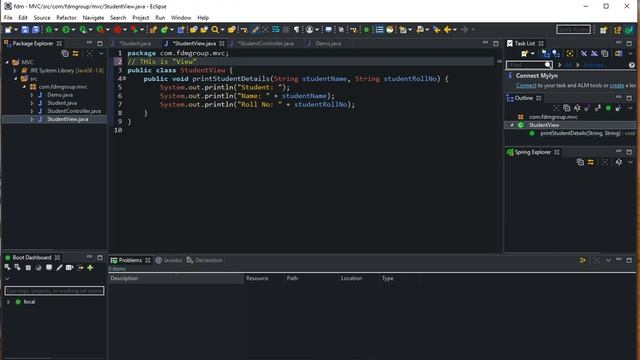
Task: Switch to Spring perspective icon
Action: click(629, 29)
